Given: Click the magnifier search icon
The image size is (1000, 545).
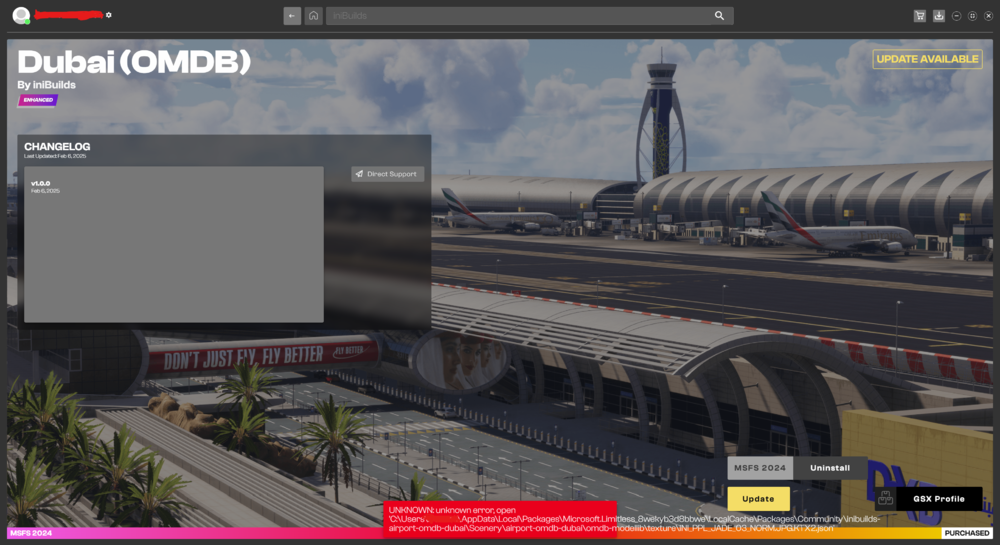Looking at the screenshot, I should point(719,16).
